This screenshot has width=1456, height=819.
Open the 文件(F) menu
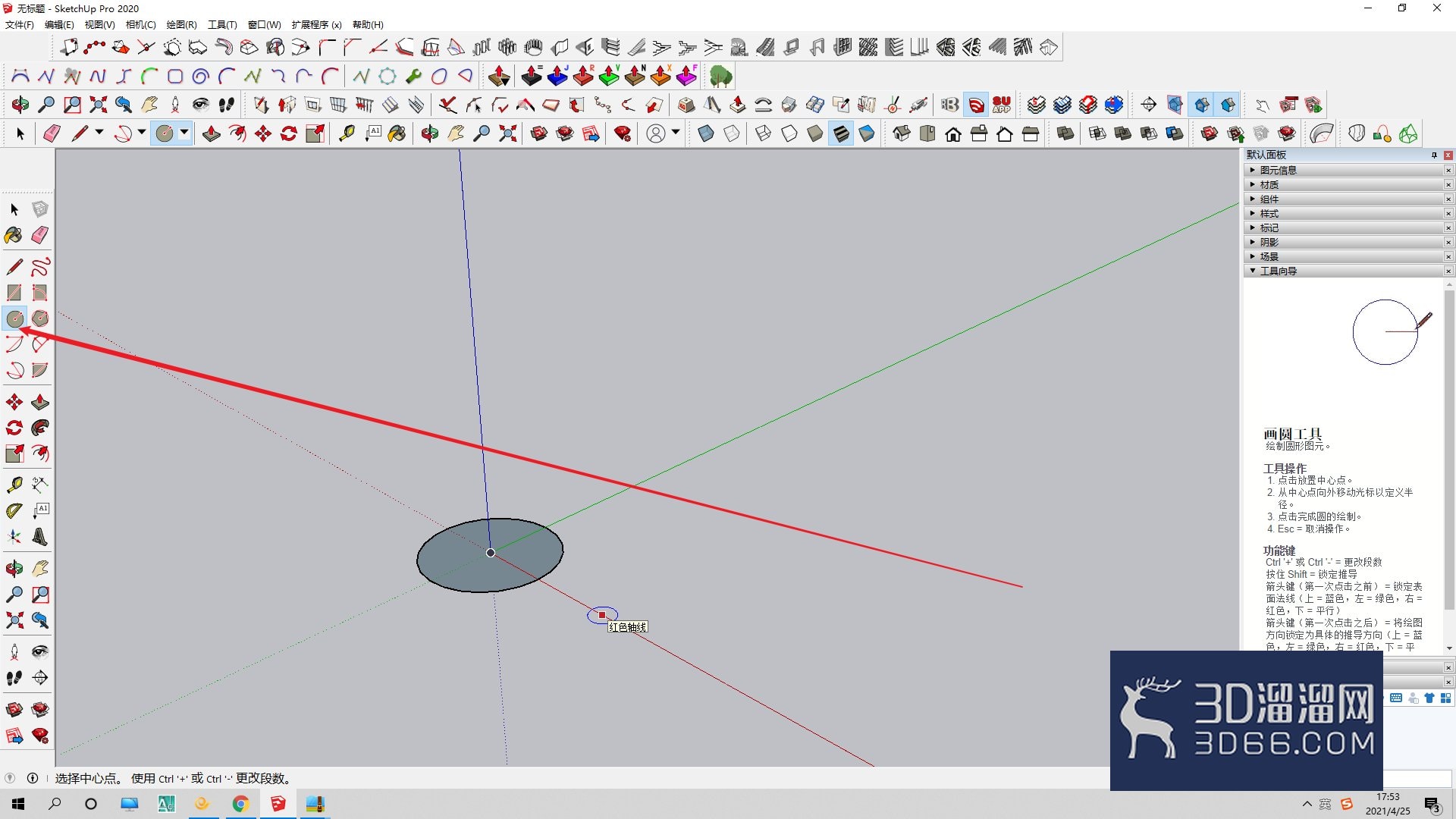(20, 25)
